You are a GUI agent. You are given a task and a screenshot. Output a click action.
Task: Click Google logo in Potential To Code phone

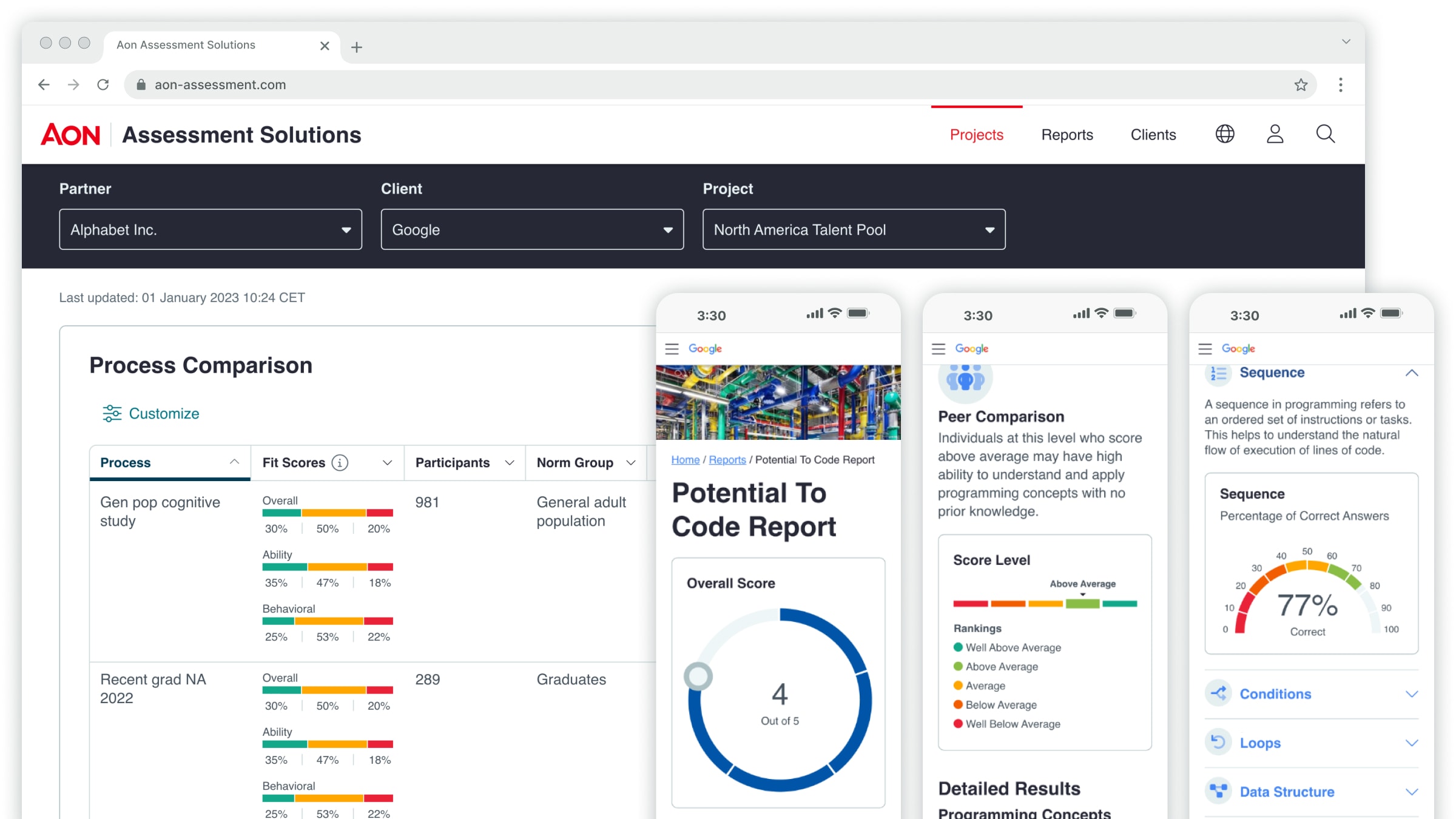705,349
